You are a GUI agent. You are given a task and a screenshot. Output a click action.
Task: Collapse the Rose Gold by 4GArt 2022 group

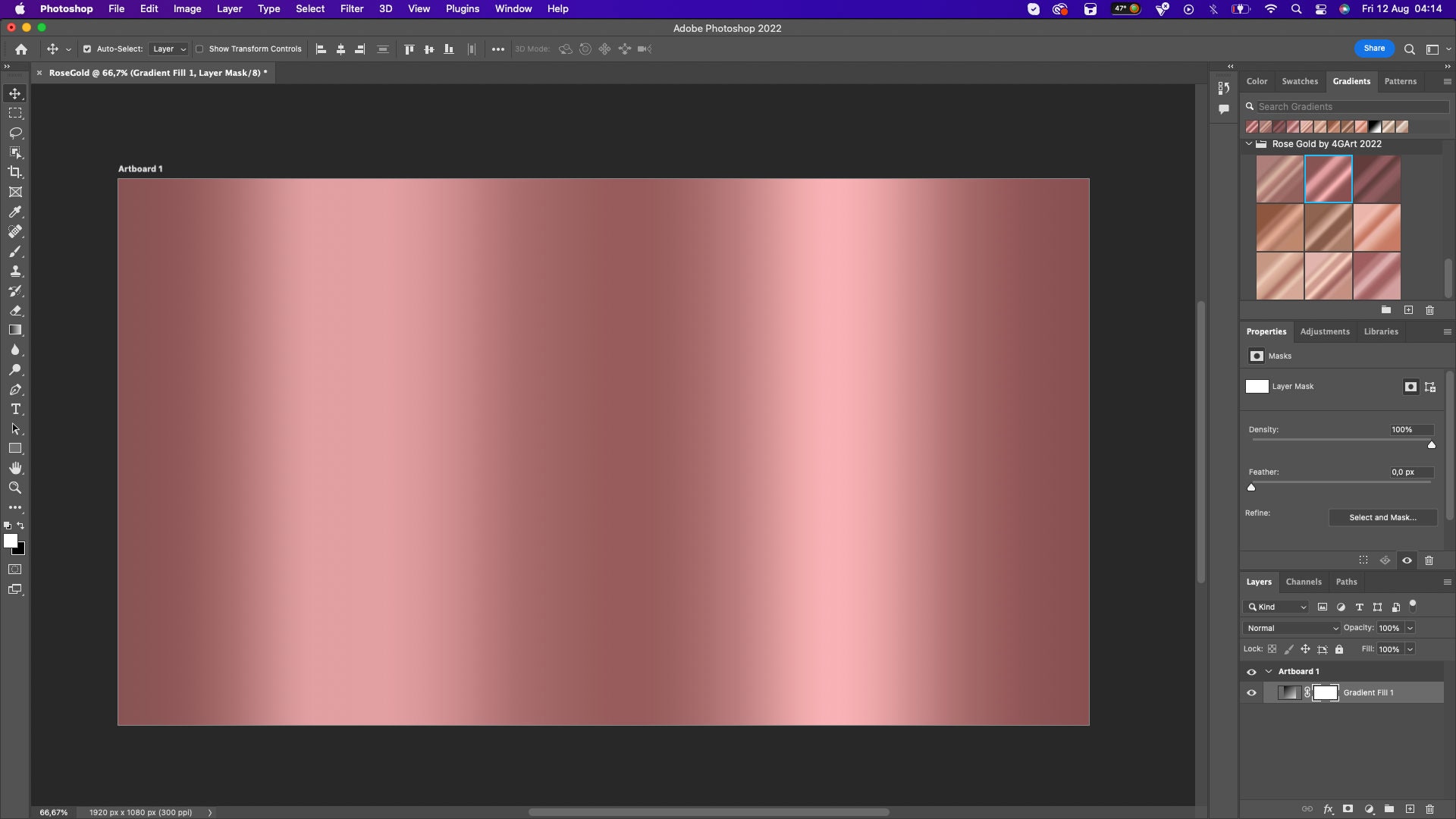[x=1249, y=143]
